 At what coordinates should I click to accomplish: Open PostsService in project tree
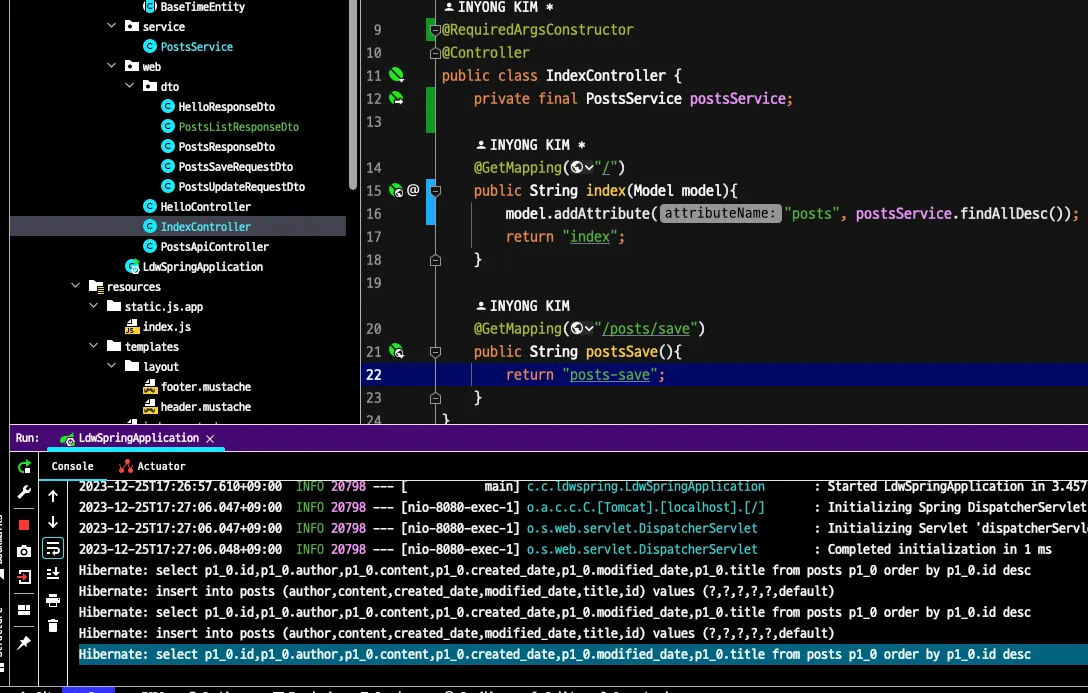pyautogui.click(x=196, y=46)
